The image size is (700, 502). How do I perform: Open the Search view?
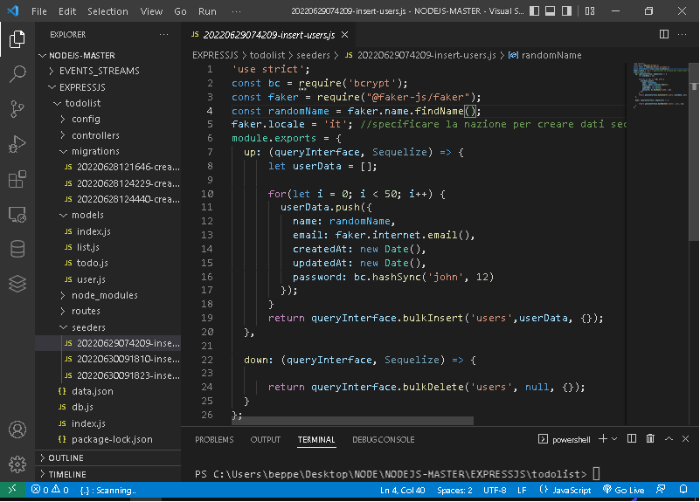[x=17, y=74]
